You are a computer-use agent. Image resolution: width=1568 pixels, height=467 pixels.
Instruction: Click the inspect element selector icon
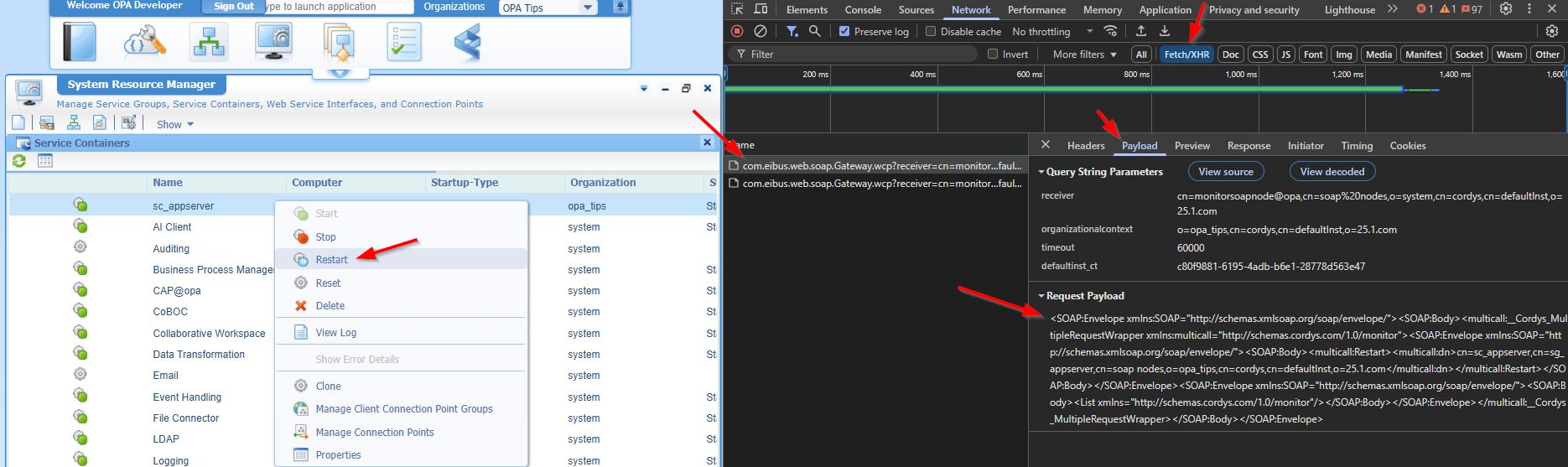(737, 9)
